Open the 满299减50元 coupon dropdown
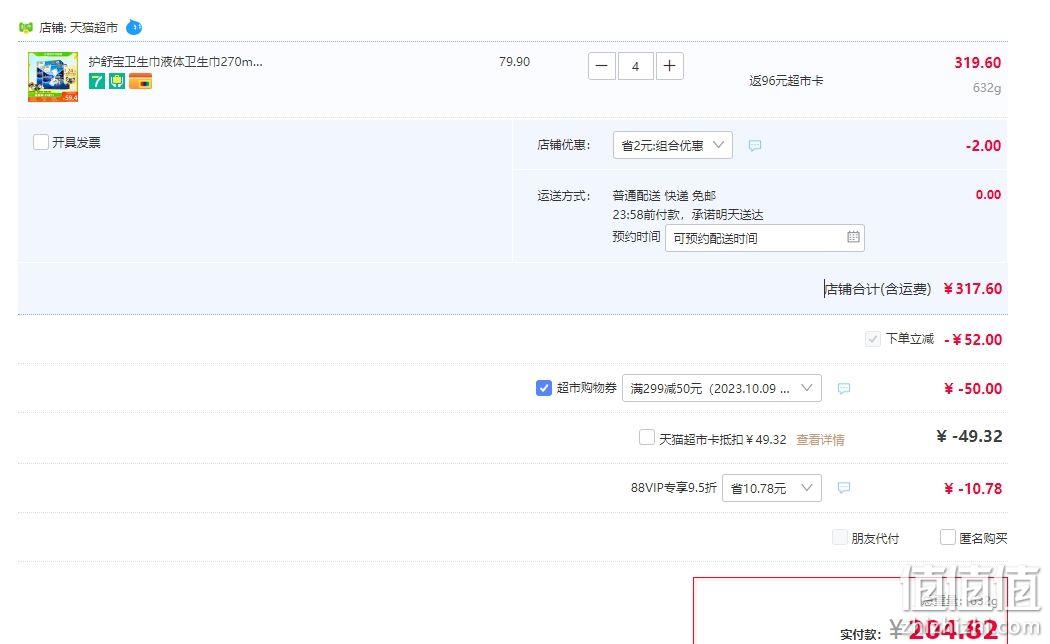 click(x=722, y=388)
